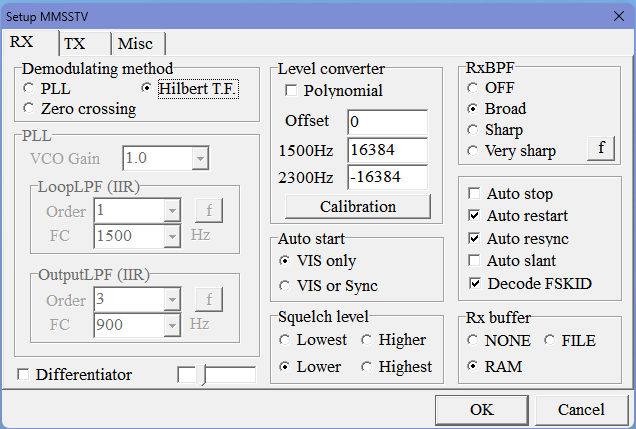
Task: Set RxBPF to Very sharp
Action: pos(473,151)
